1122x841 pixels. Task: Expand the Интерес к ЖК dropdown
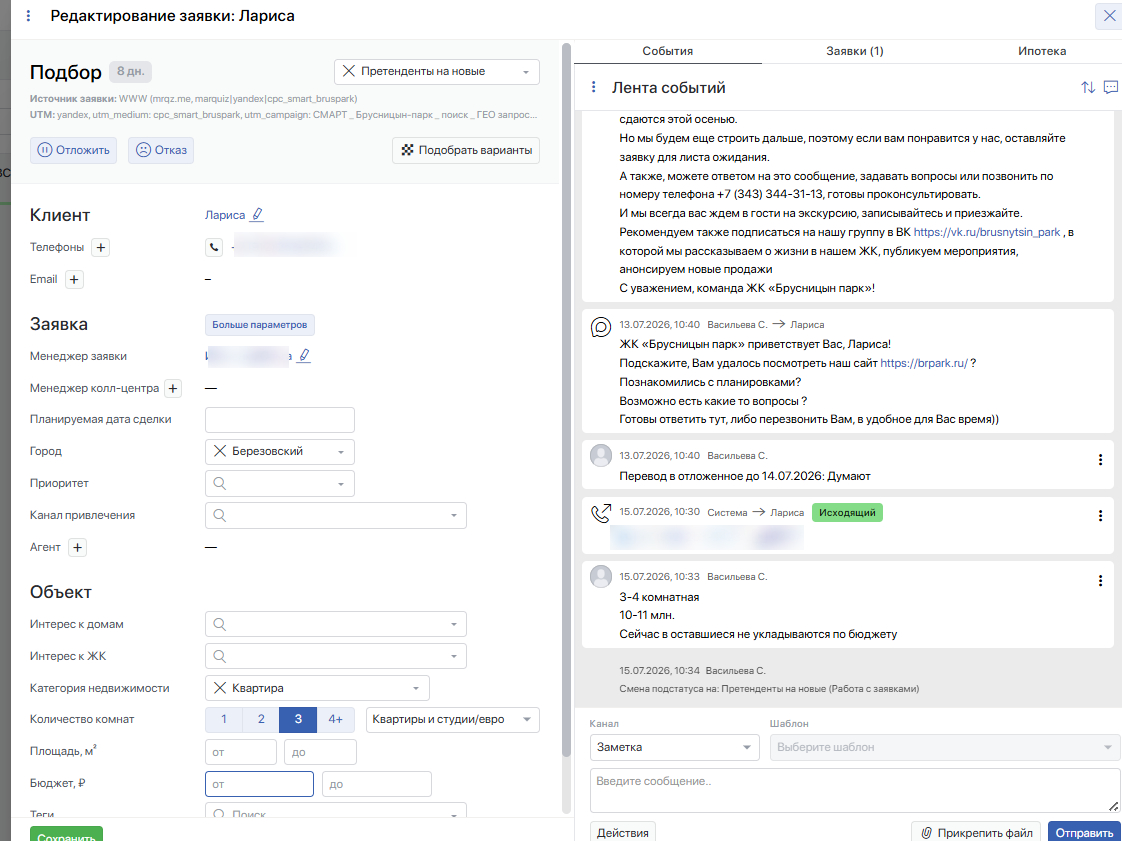point(454,656)
